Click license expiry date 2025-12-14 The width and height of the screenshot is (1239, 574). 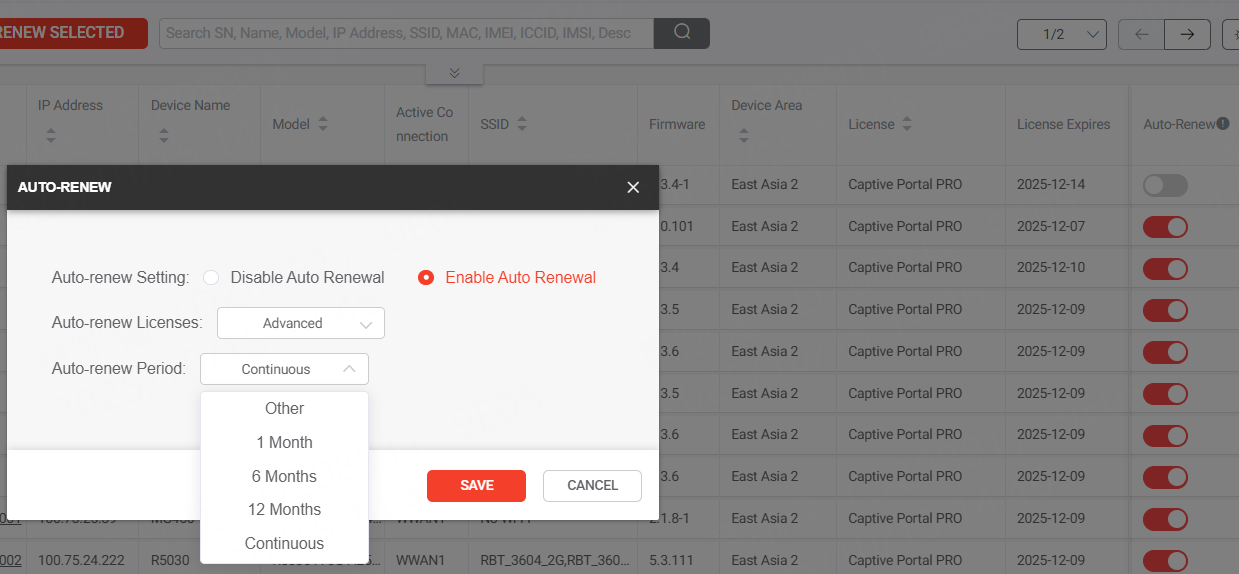click(1051, 185)
